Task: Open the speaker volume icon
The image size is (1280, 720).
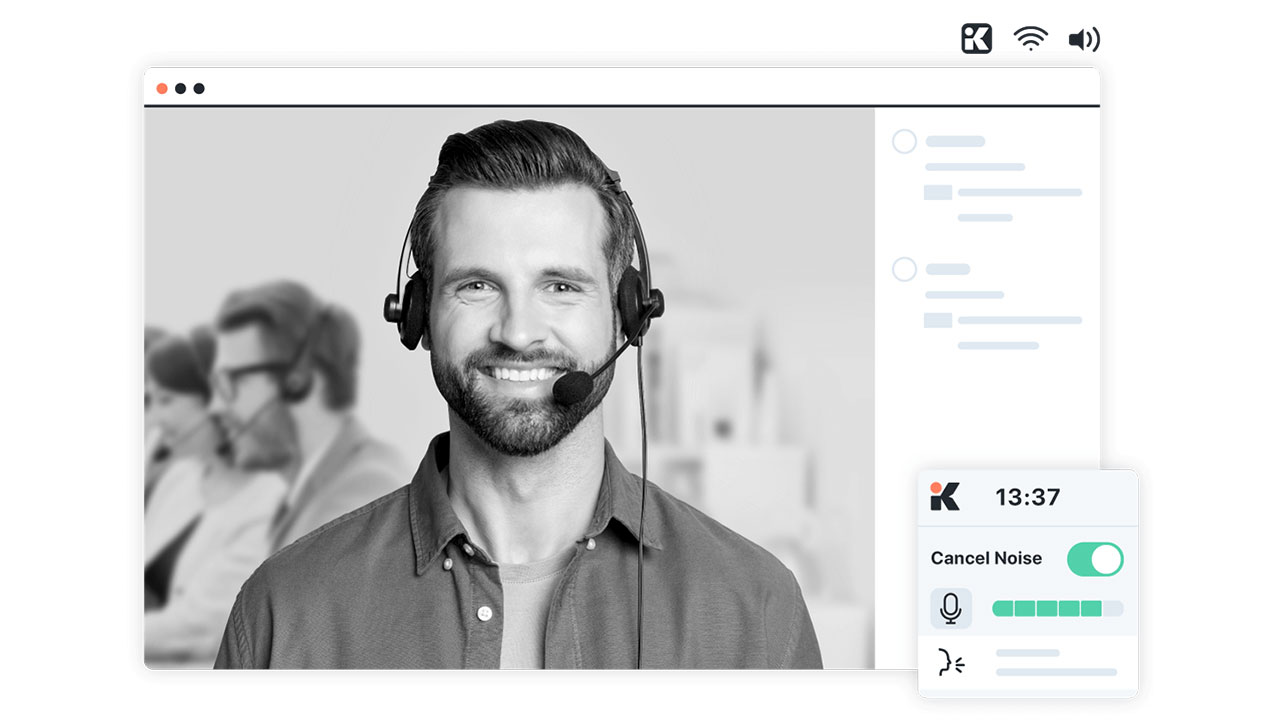Action: [1084, 39]
